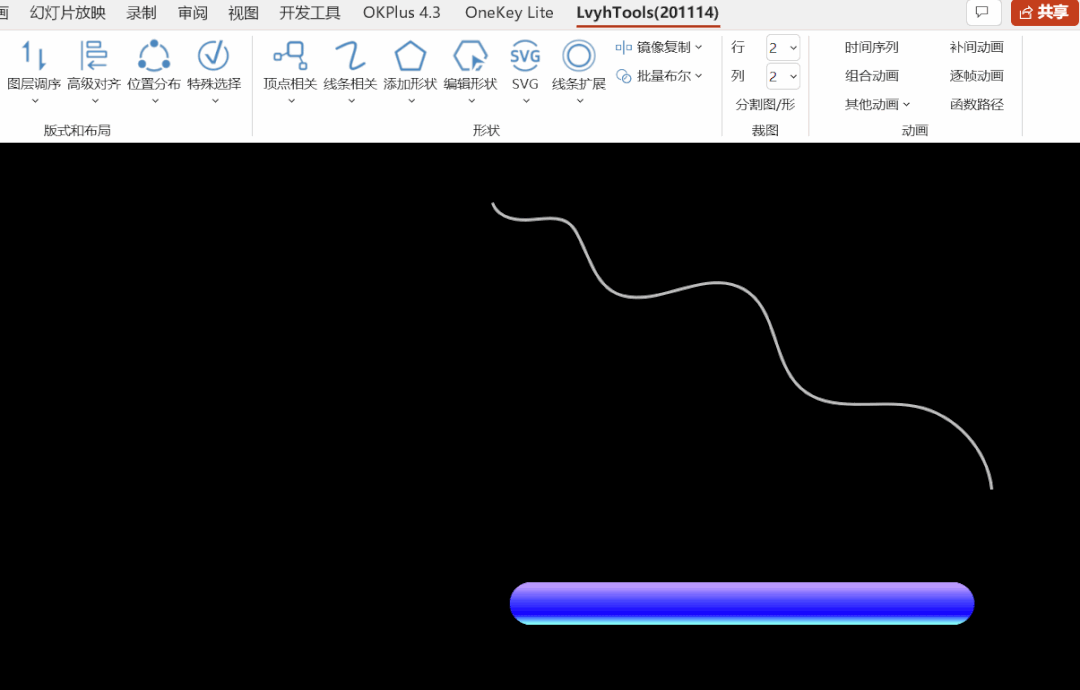This screenshot has width=1080, height=690.
Task: Open the 特殊选择 special selection tool
Action: (214, 67)
